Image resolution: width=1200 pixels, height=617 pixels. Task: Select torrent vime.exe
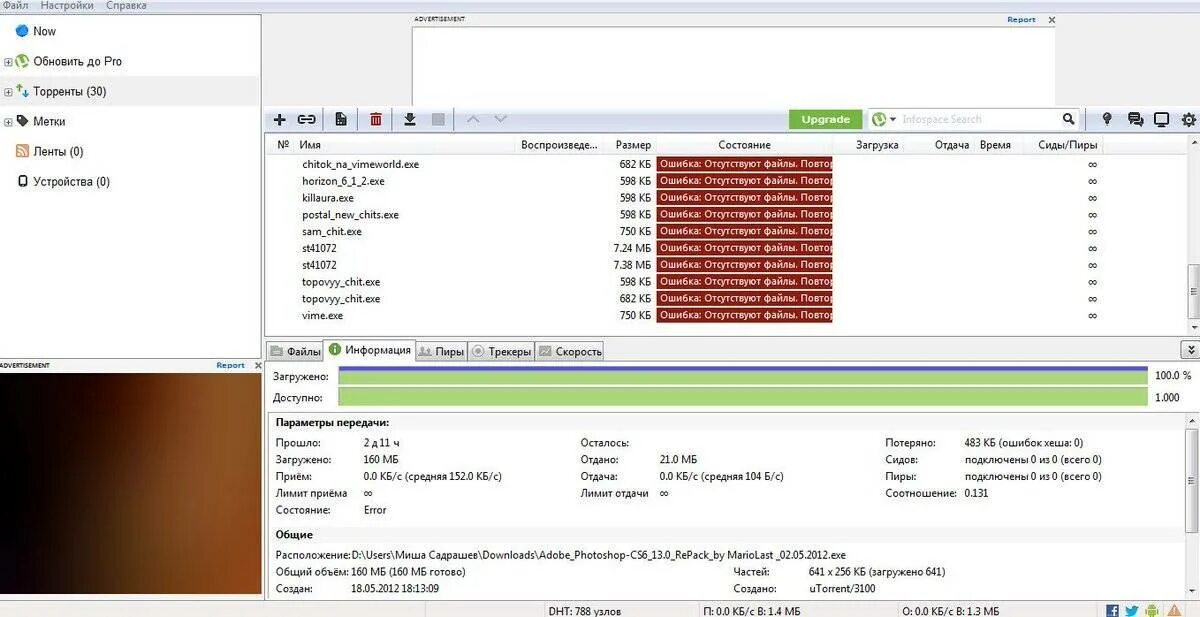322,315
